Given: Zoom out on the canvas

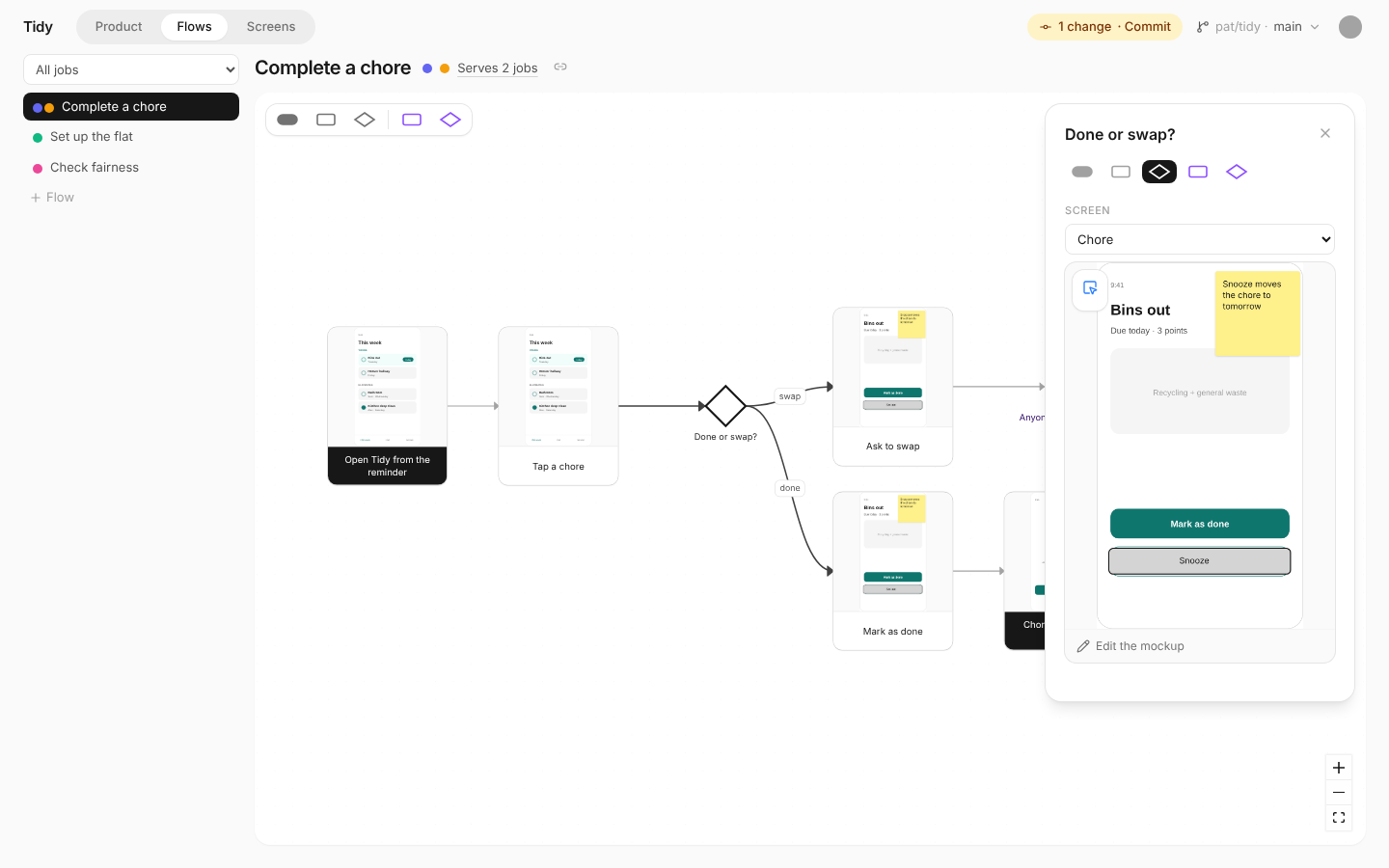Looking at the screenshot, I should click(1339, 793).
